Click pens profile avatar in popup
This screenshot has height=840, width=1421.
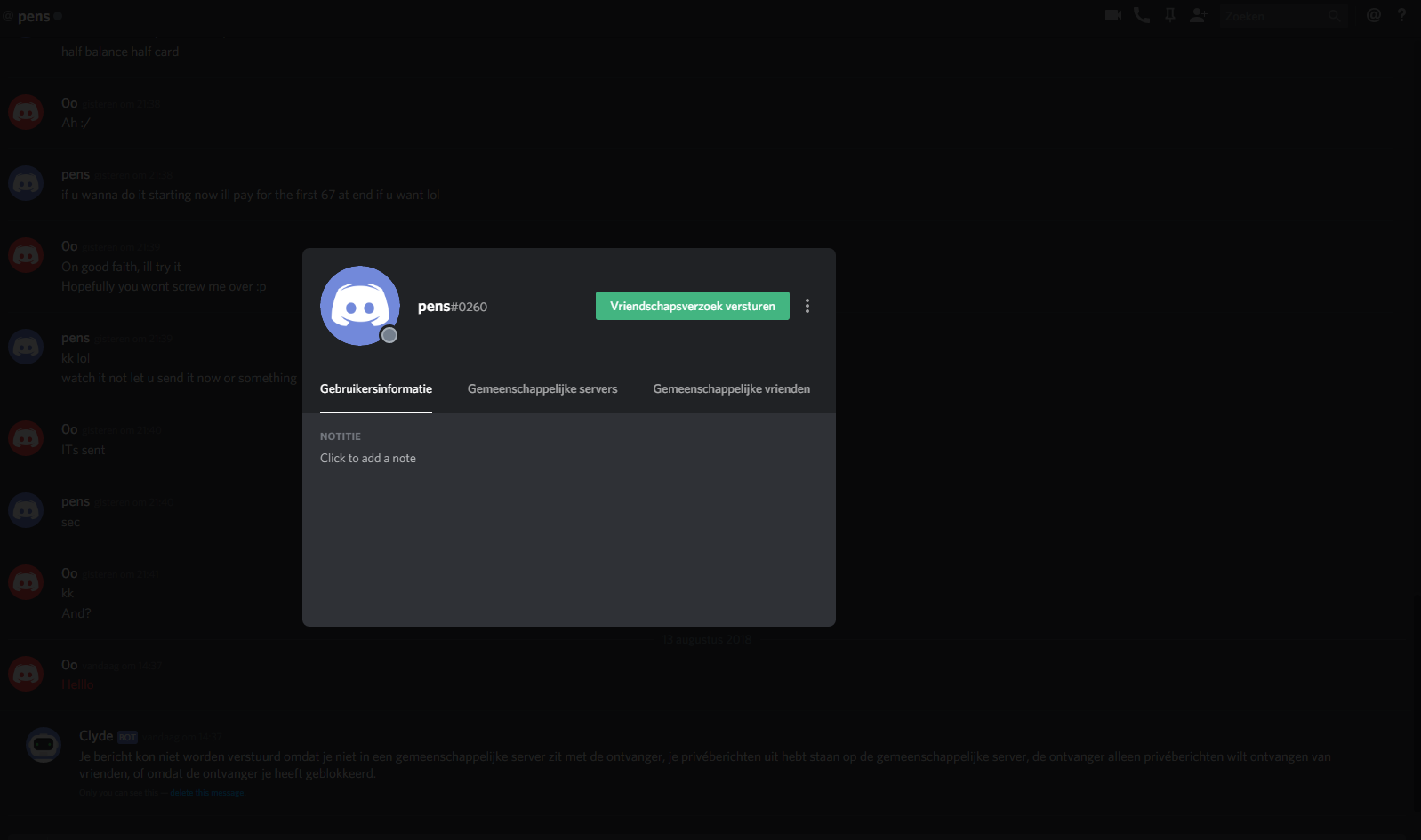[x=360, y=306]
